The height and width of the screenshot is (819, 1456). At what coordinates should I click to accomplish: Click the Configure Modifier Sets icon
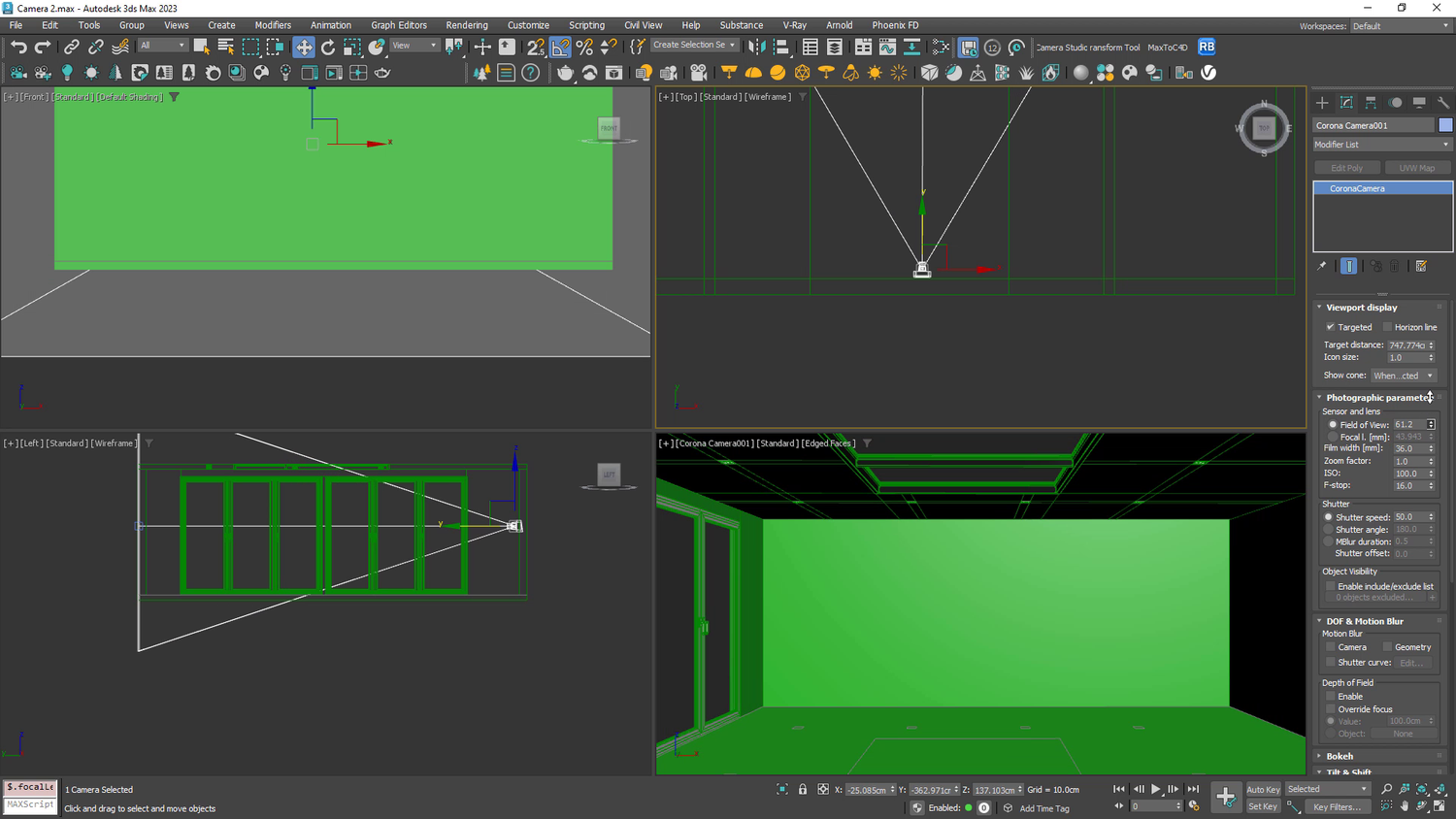tap(1421, 266)
